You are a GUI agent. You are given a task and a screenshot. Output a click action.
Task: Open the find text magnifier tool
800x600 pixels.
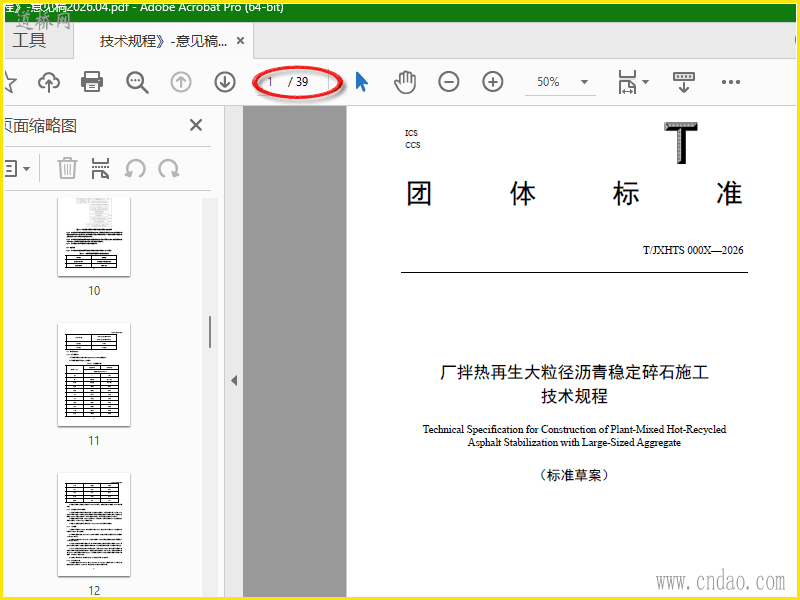pyautogui.click(x=137, y=82)
